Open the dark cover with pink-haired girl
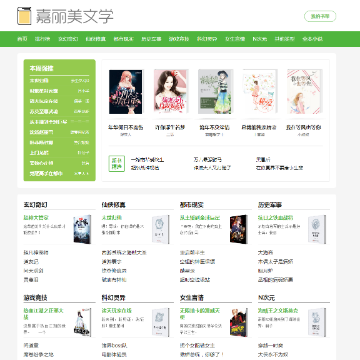360x360 pixels. click(126, 92)
